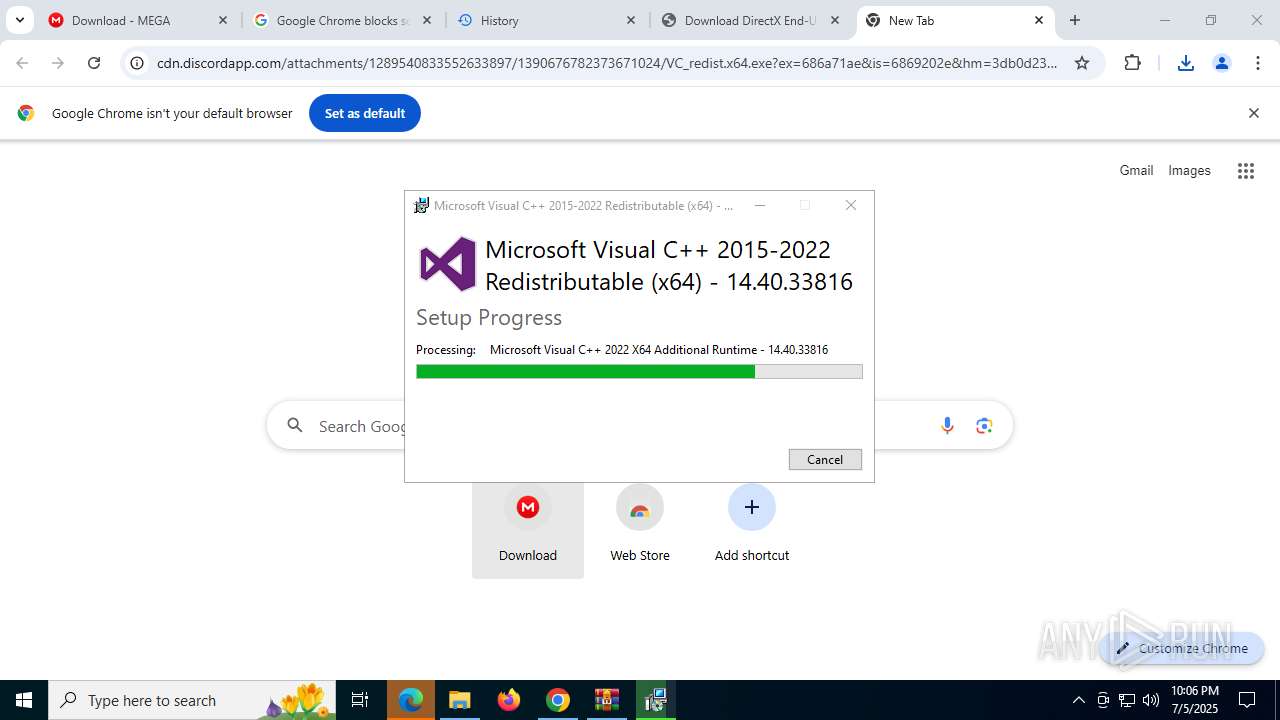The width and height of the screenshot is (1280, 720).
Task: Open a new browser tab with plus
Action: pos(1075,20)
